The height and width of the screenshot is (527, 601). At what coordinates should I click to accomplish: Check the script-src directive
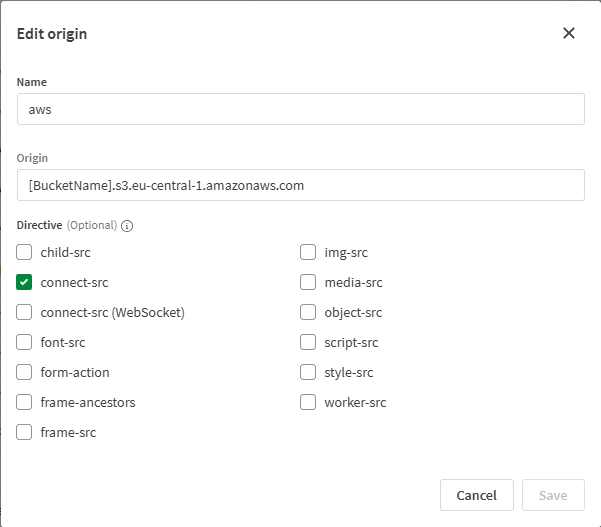coord(309,343)
